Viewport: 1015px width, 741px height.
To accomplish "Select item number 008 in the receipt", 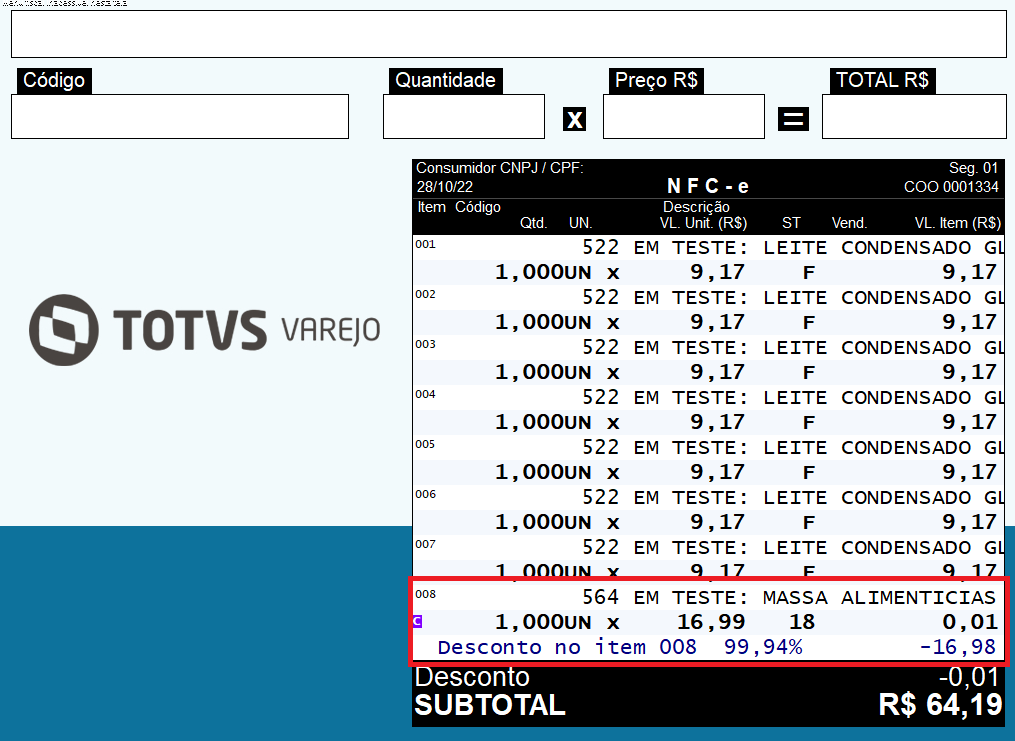I will coord(425,594).
